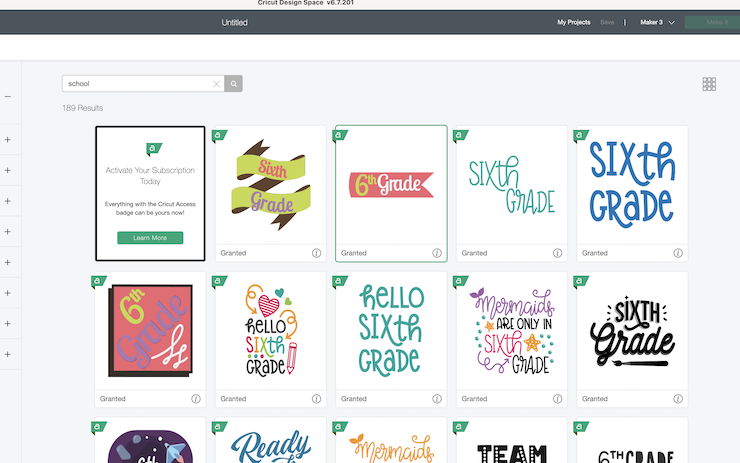
Task: Click the search field containing school
Action: [x=143, y=84]
